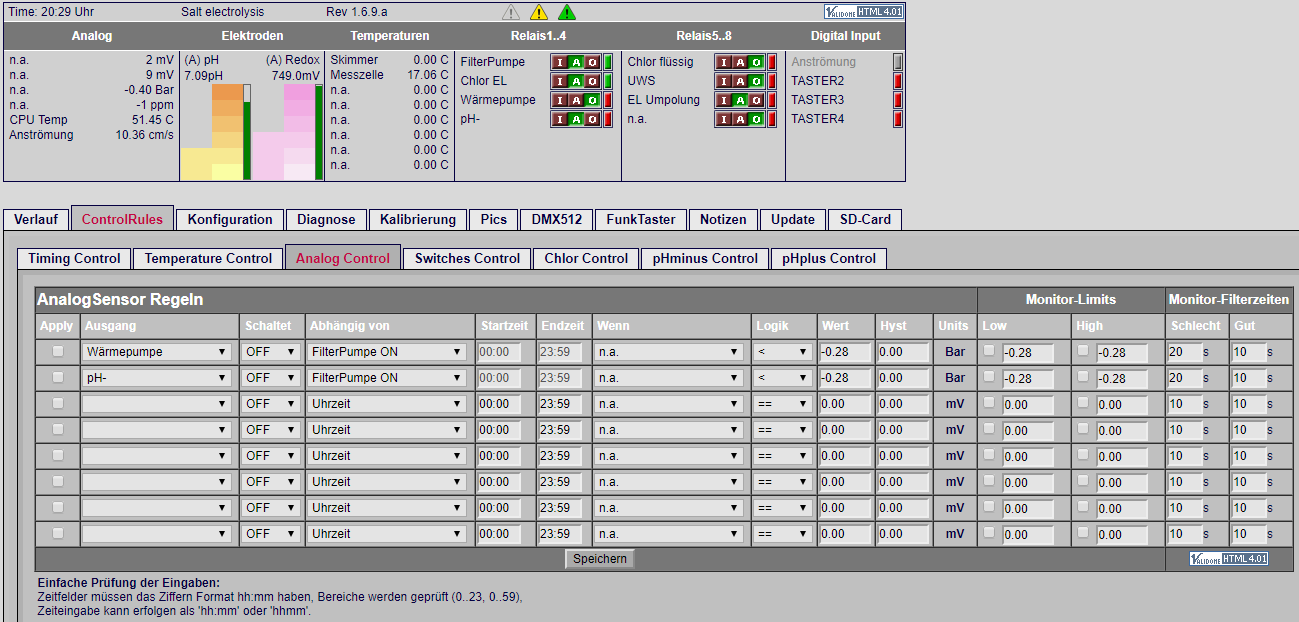Viewport: 1299px width, 622px height.
Task: Open 'FilterPumpe ON' dropdown in pH- row
Action: coord(387,378)
